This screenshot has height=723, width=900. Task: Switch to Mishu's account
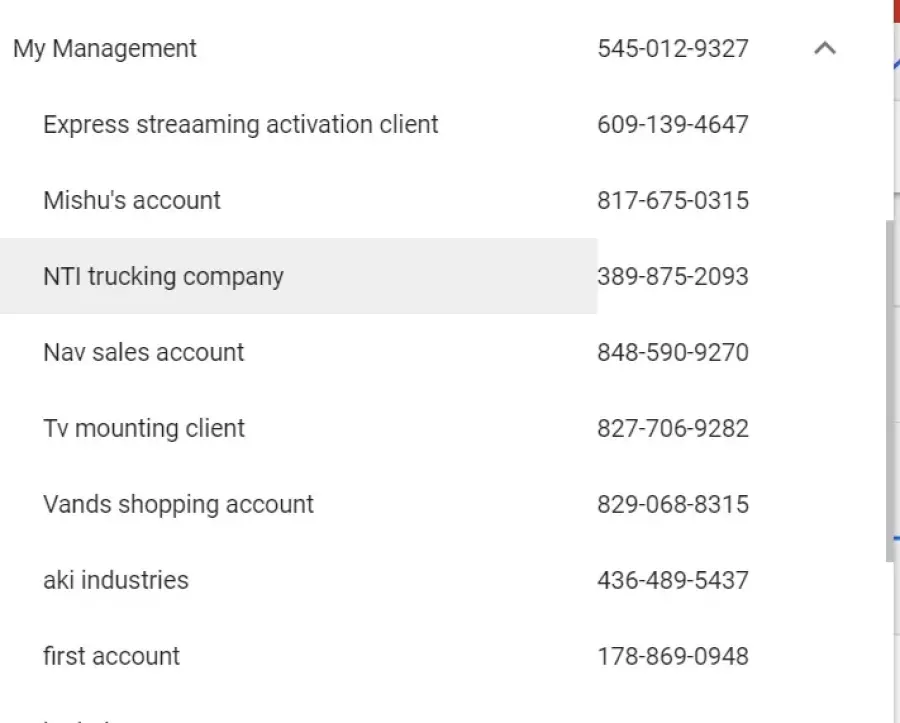click(x=132, y=200)
